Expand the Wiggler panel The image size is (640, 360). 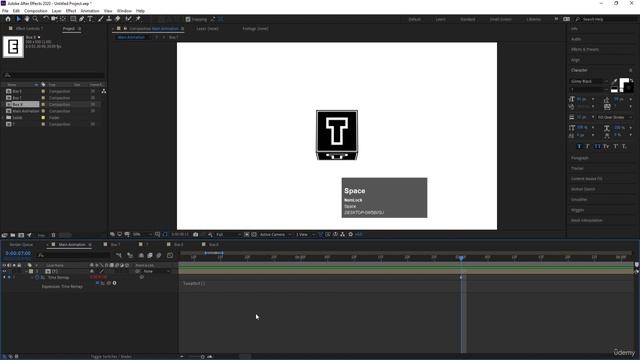[577, 210]
